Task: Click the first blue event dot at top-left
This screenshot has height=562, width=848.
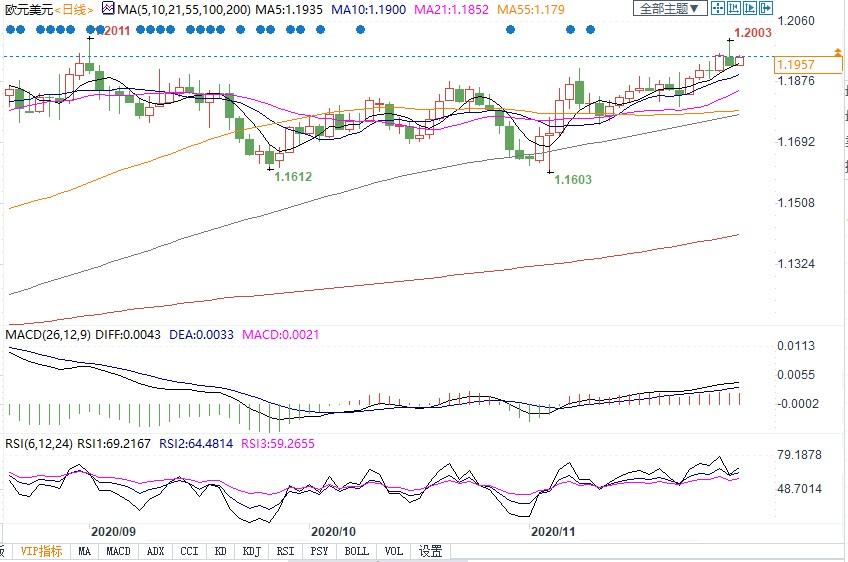Action: (9, 29)
